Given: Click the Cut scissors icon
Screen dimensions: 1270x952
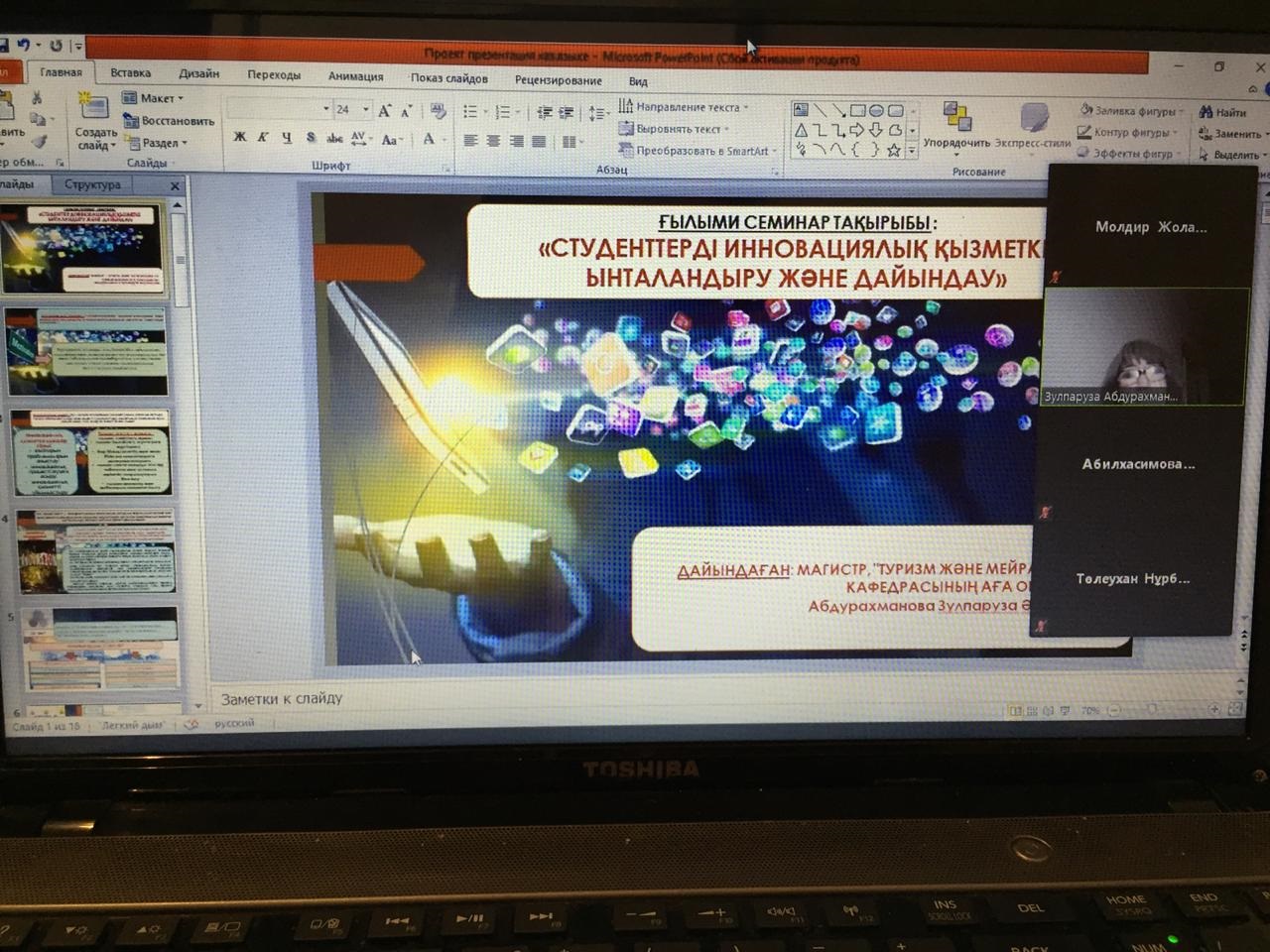Looking at the screenshot, I should [x=37, y=98].
